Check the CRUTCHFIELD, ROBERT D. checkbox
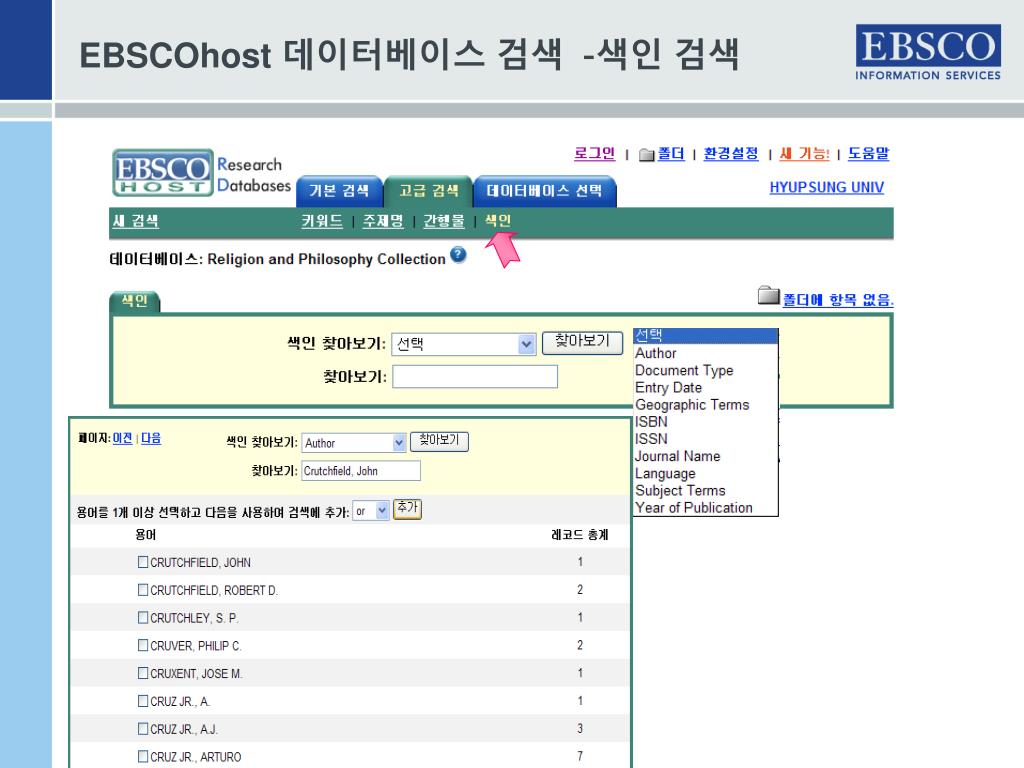 (143, 590)
